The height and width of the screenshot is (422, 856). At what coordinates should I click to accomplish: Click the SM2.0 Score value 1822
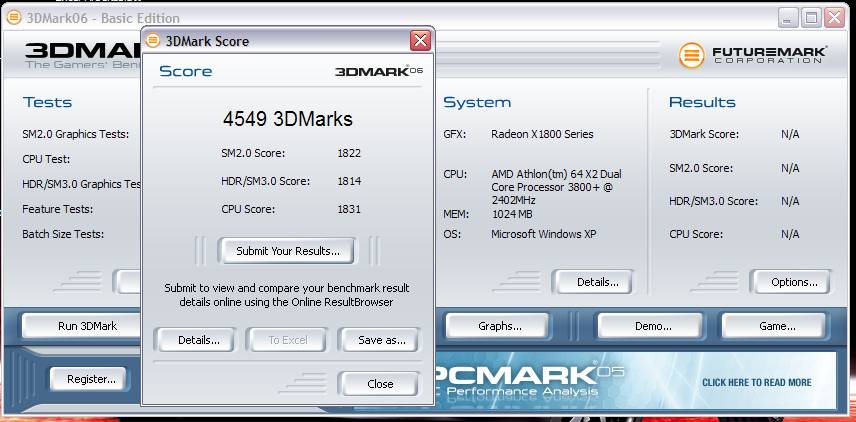349,153
